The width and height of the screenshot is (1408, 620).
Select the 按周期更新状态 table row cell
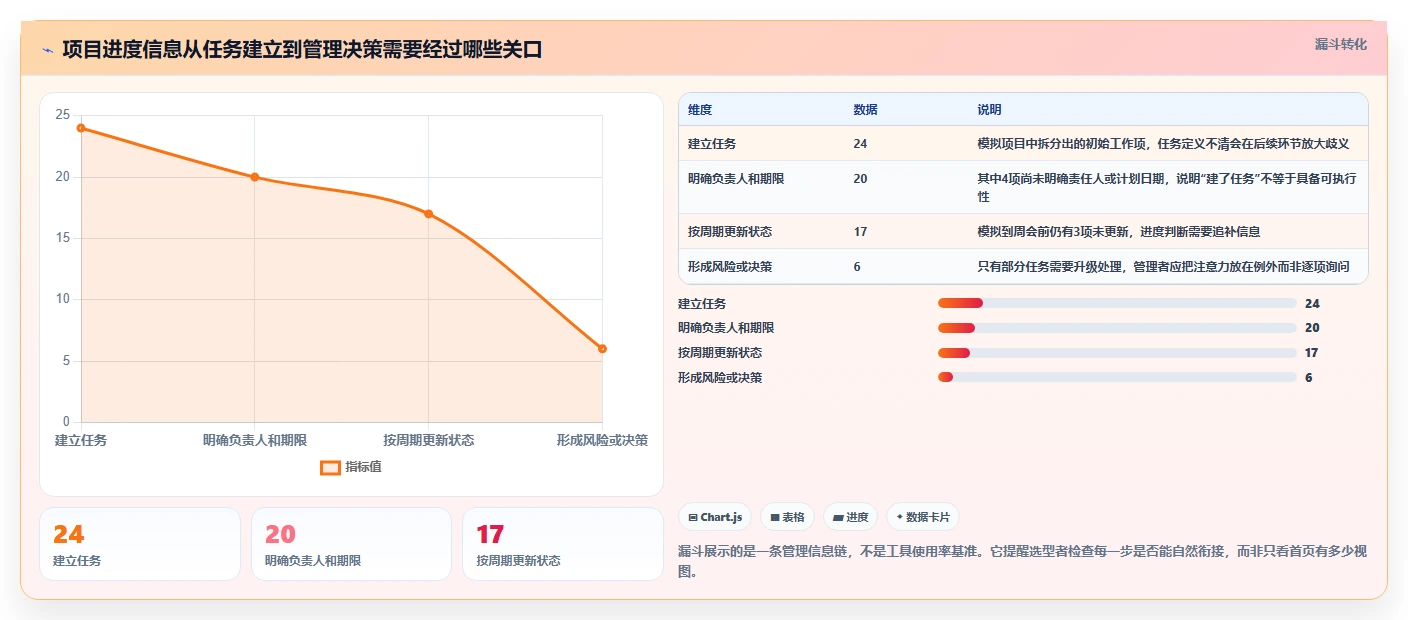(730, 232)
